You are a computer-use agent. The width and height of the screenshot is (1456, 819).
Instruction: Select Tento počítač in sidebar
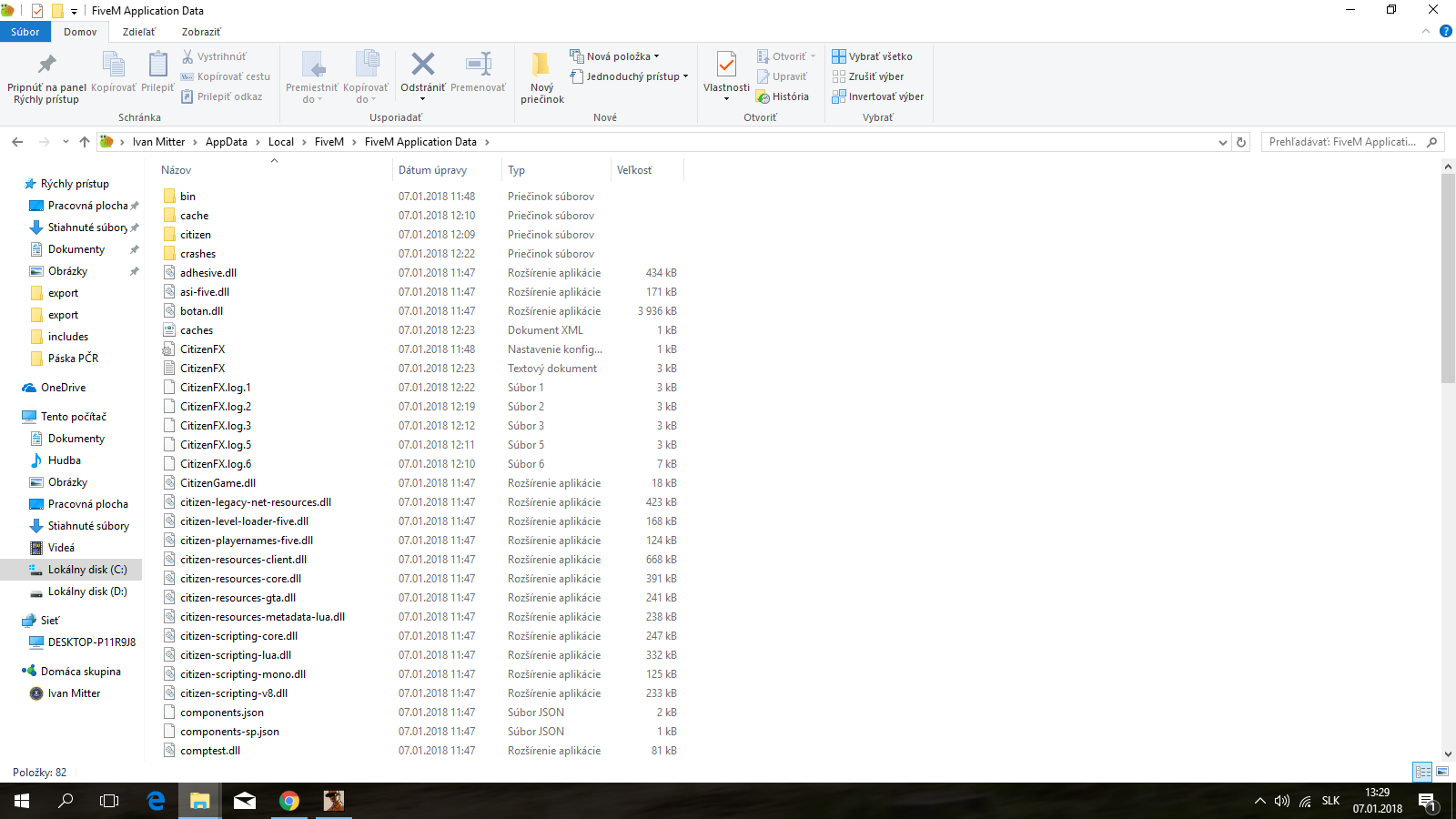coord(73,417)
